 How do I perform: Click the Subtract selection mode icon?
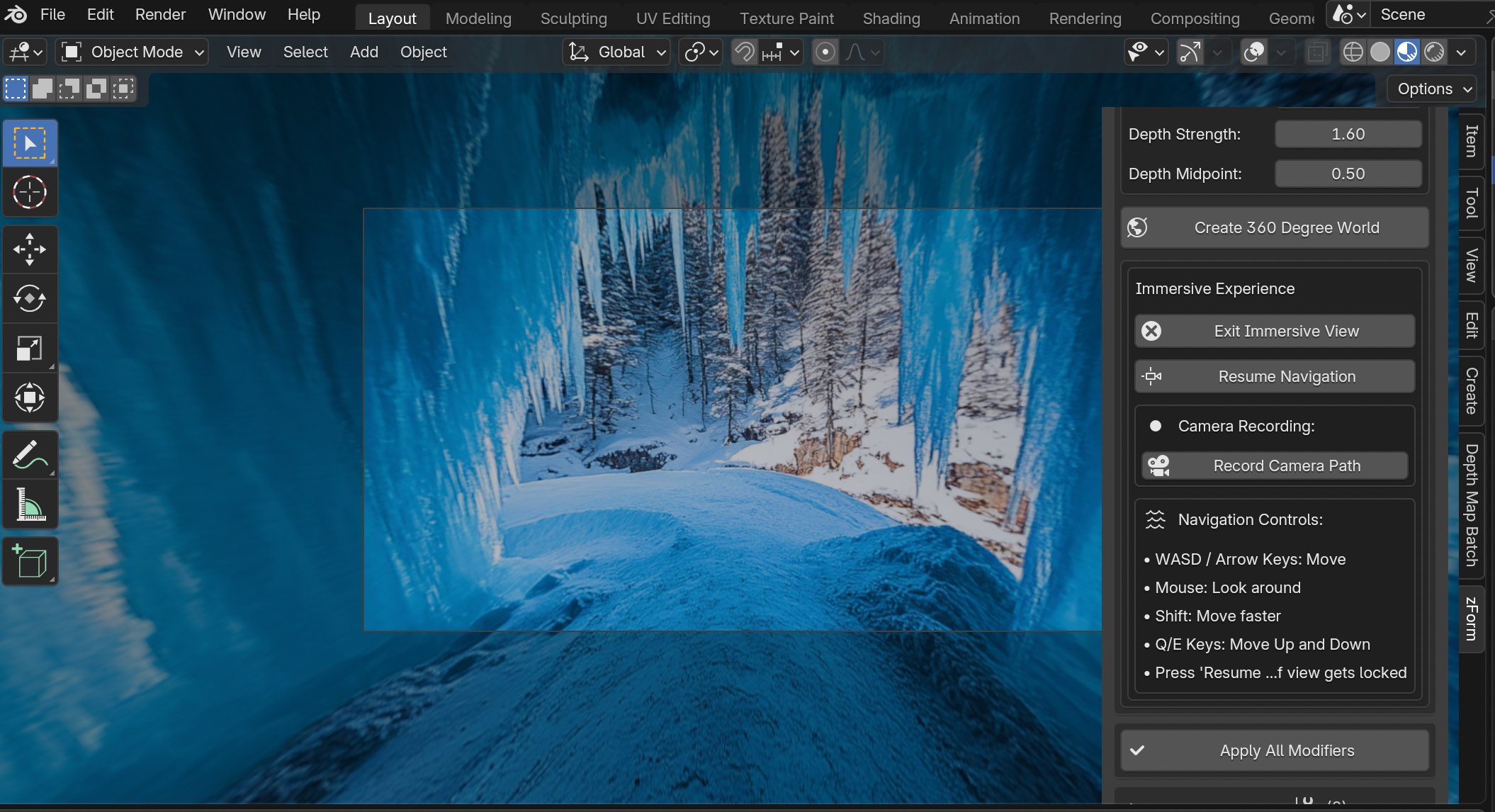(x=69, y=89)
